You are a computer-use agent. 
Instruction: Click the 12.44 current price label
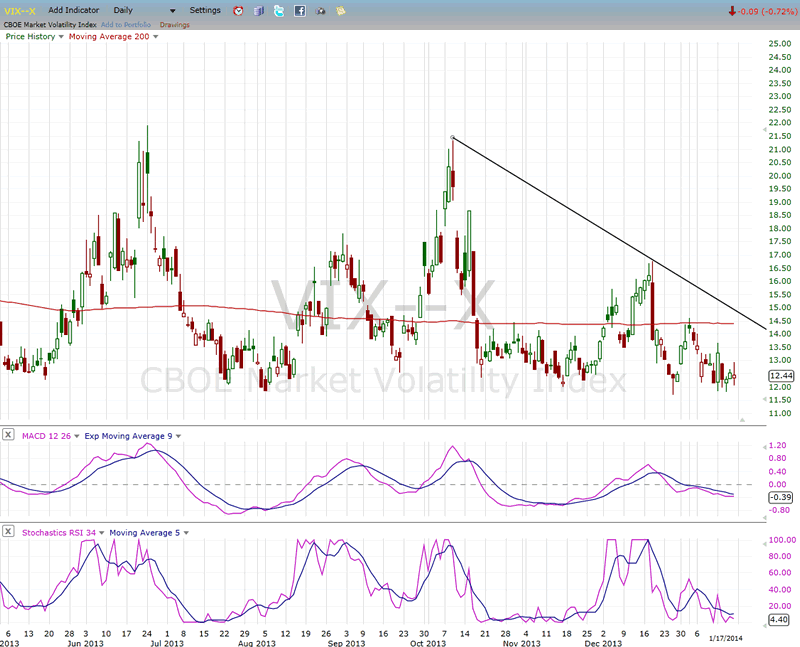click(x=780, y=374)
